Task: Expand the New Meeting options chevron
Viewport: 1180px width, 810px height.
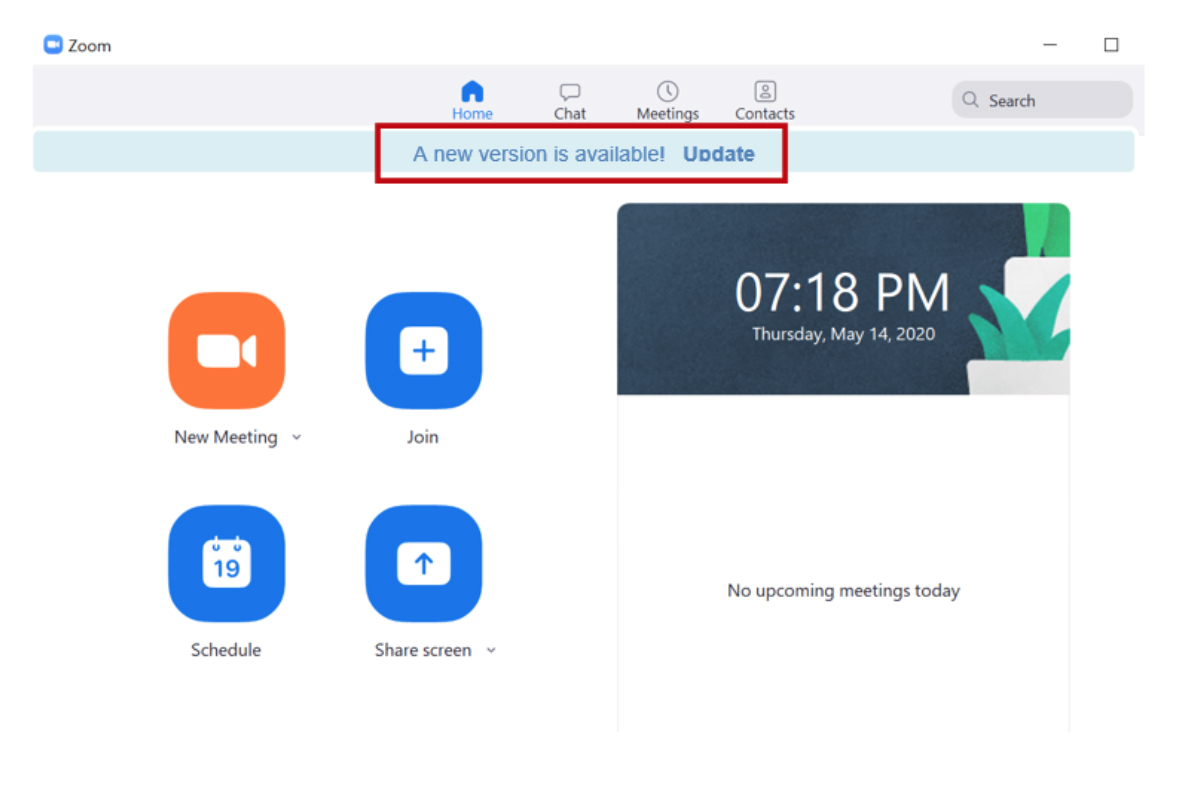Action: [x=296, y=437]
